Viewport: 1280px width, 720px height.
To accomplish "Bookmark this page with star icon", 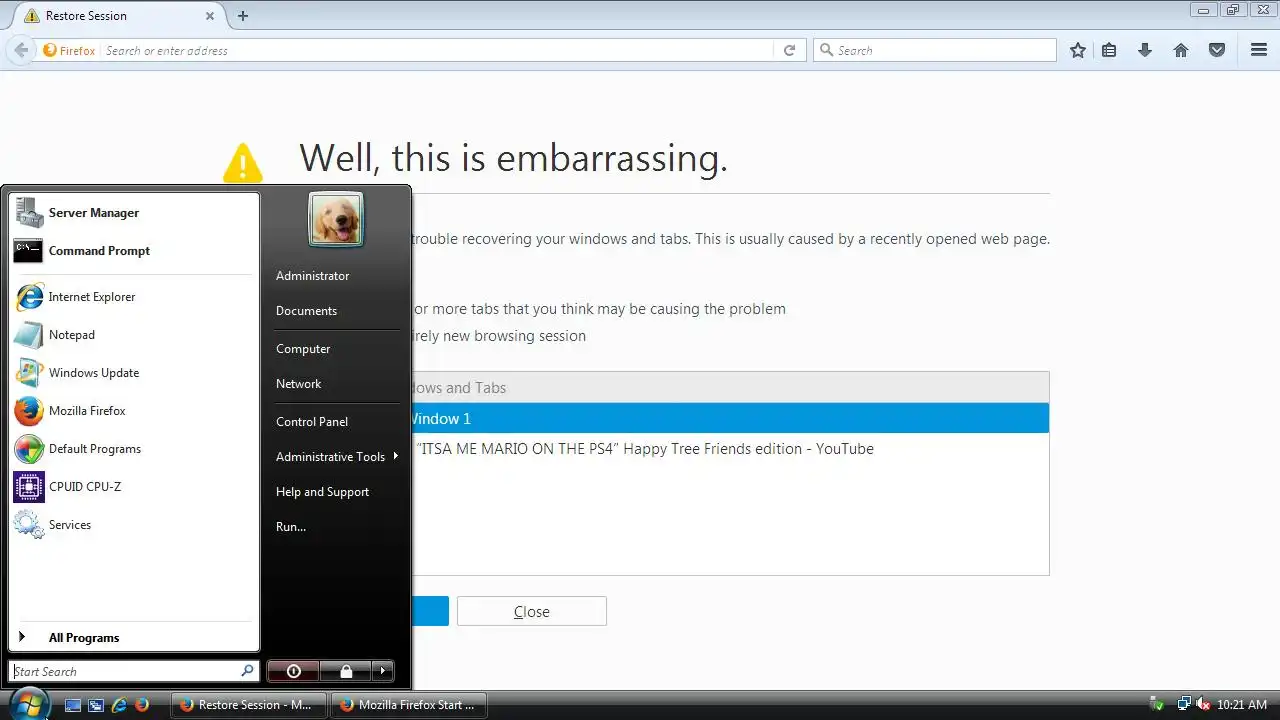I will (1078, 50).
